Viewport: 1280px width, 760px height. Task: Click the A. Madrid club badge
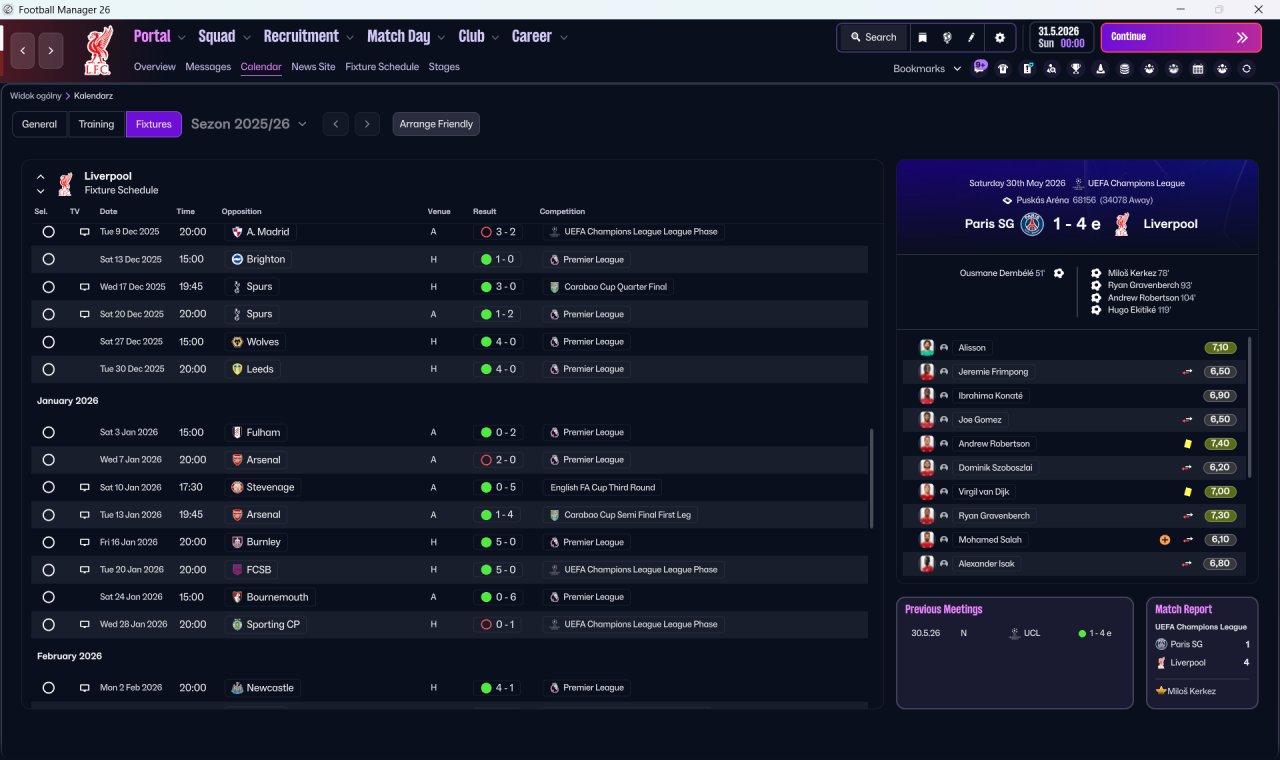[x=237, y=232]
